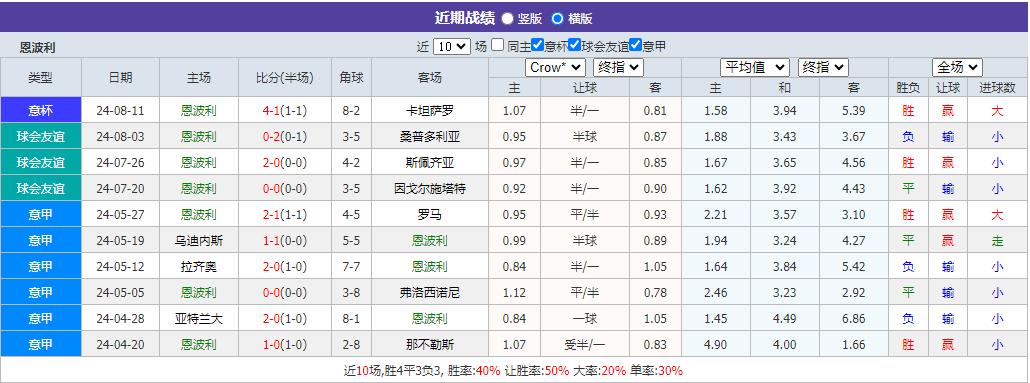The width and height of the screenshot is (1030, 383).
Task: Click the 4-1(1-1) score
Action: [x=284, y=111]
